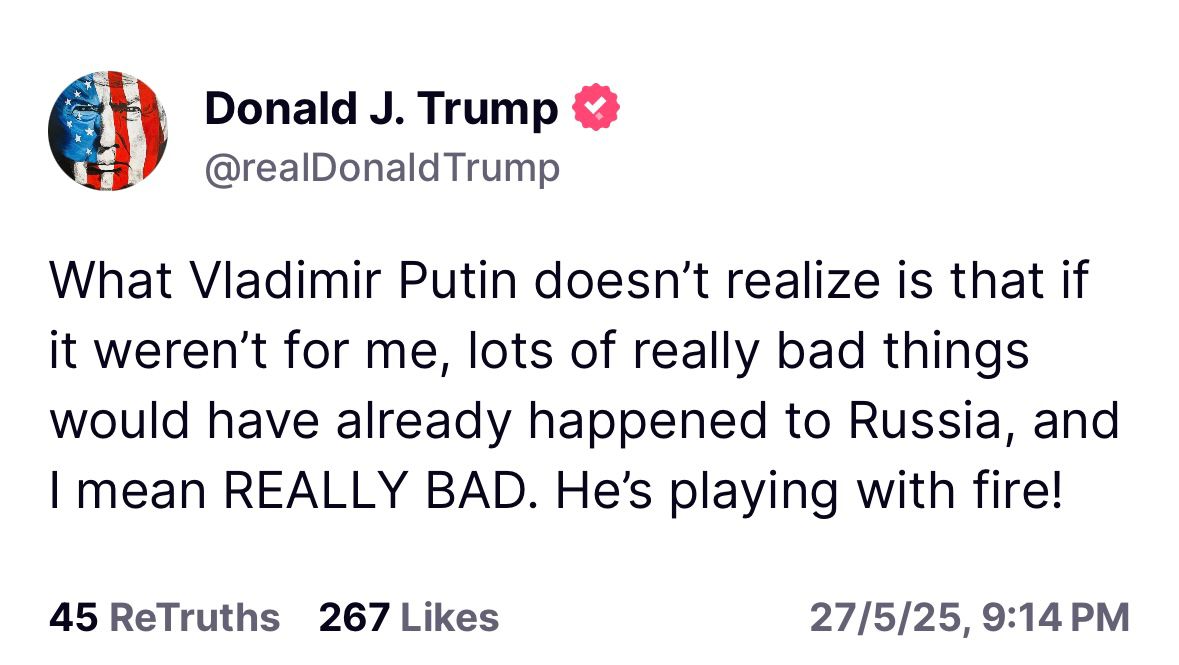Click the 9:14 PM time in the timestamp
The height and width of the screenshot is (665, 1179).
1056,618
